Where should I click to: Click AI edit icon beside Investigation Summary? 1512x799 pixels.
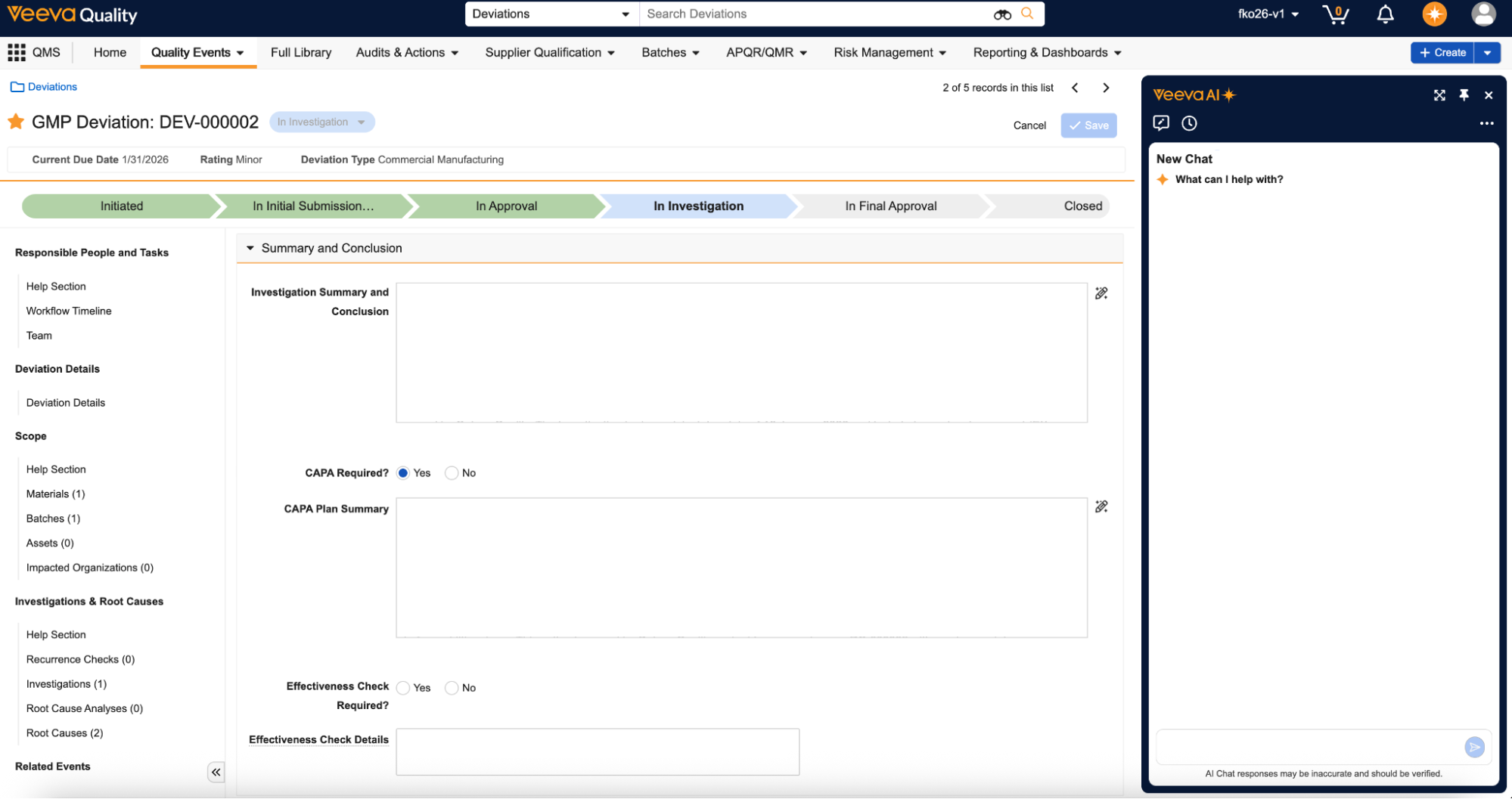[x=1101, y=293]
